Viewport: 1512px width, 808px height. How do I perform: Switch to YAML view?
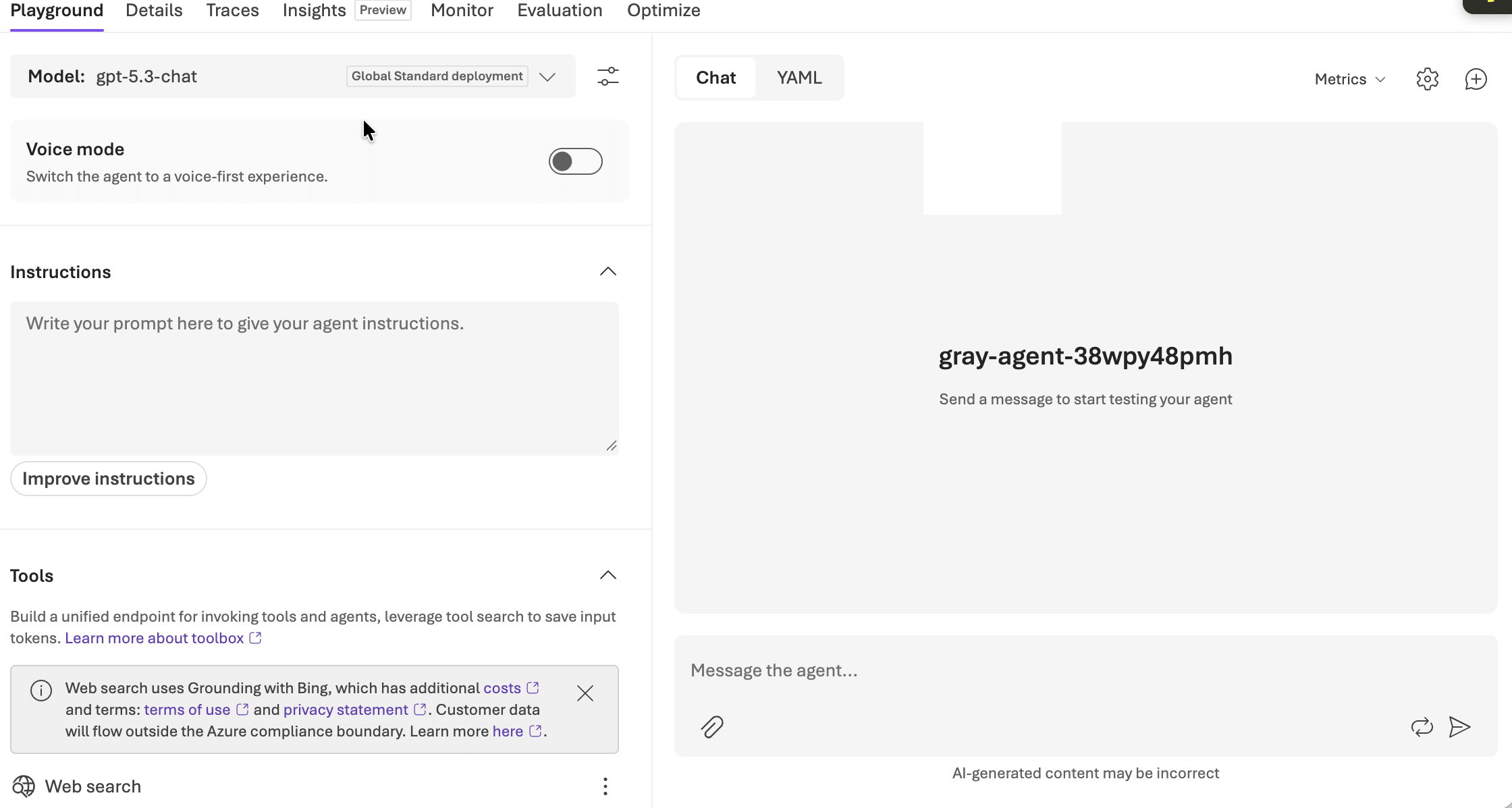tap(799, 78)
